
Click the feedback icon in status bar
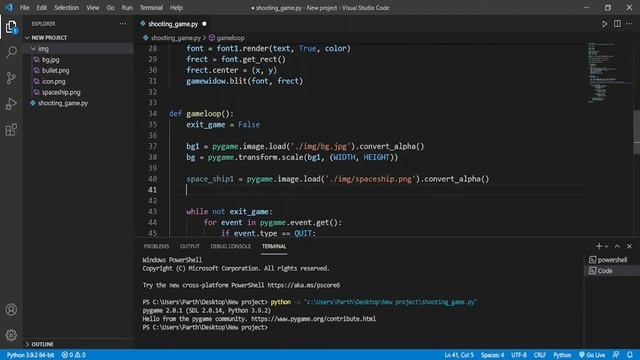pyautogui.click(x=616, y=355)
